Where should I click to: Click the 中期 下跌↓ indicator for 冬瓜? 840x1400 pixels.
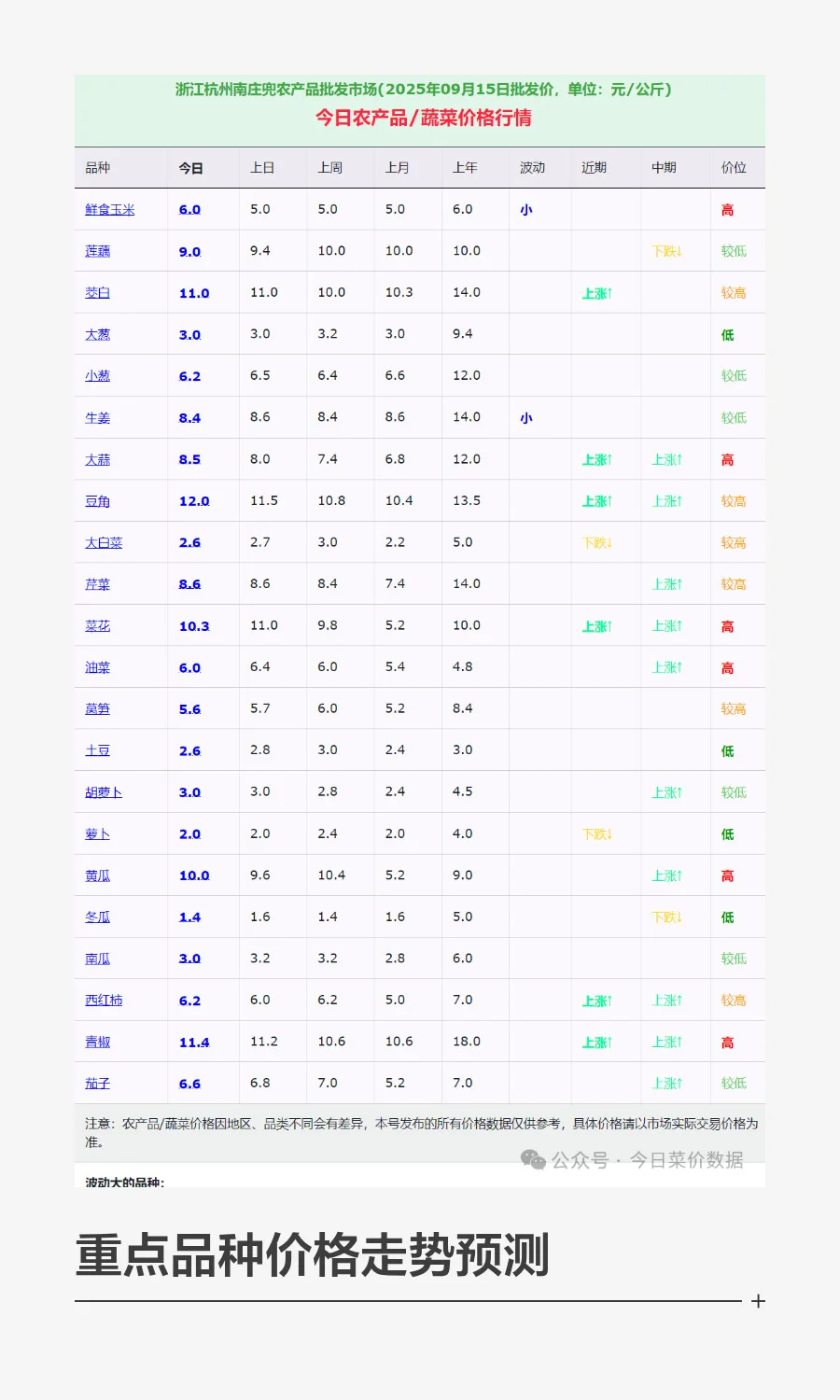pos(667,917)
